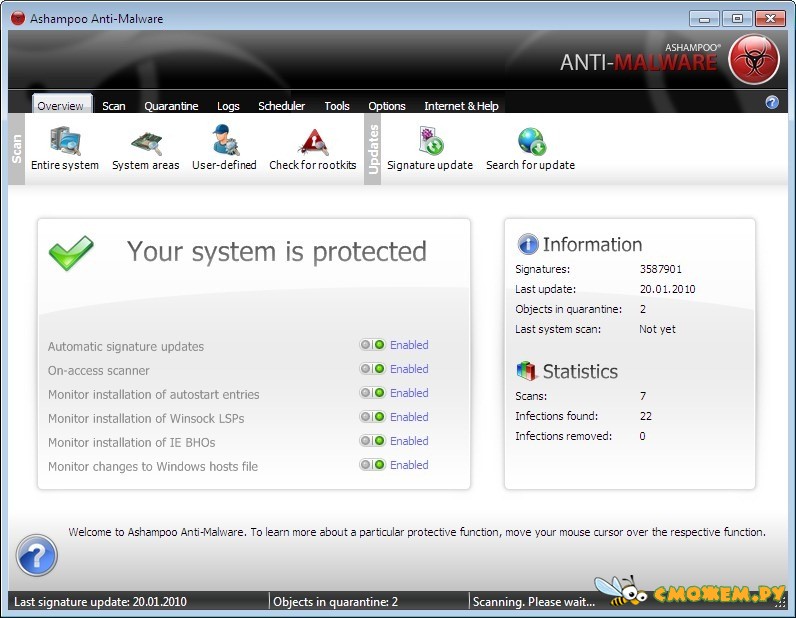Click status bar 'Last signature update' entry

point(100,602)
